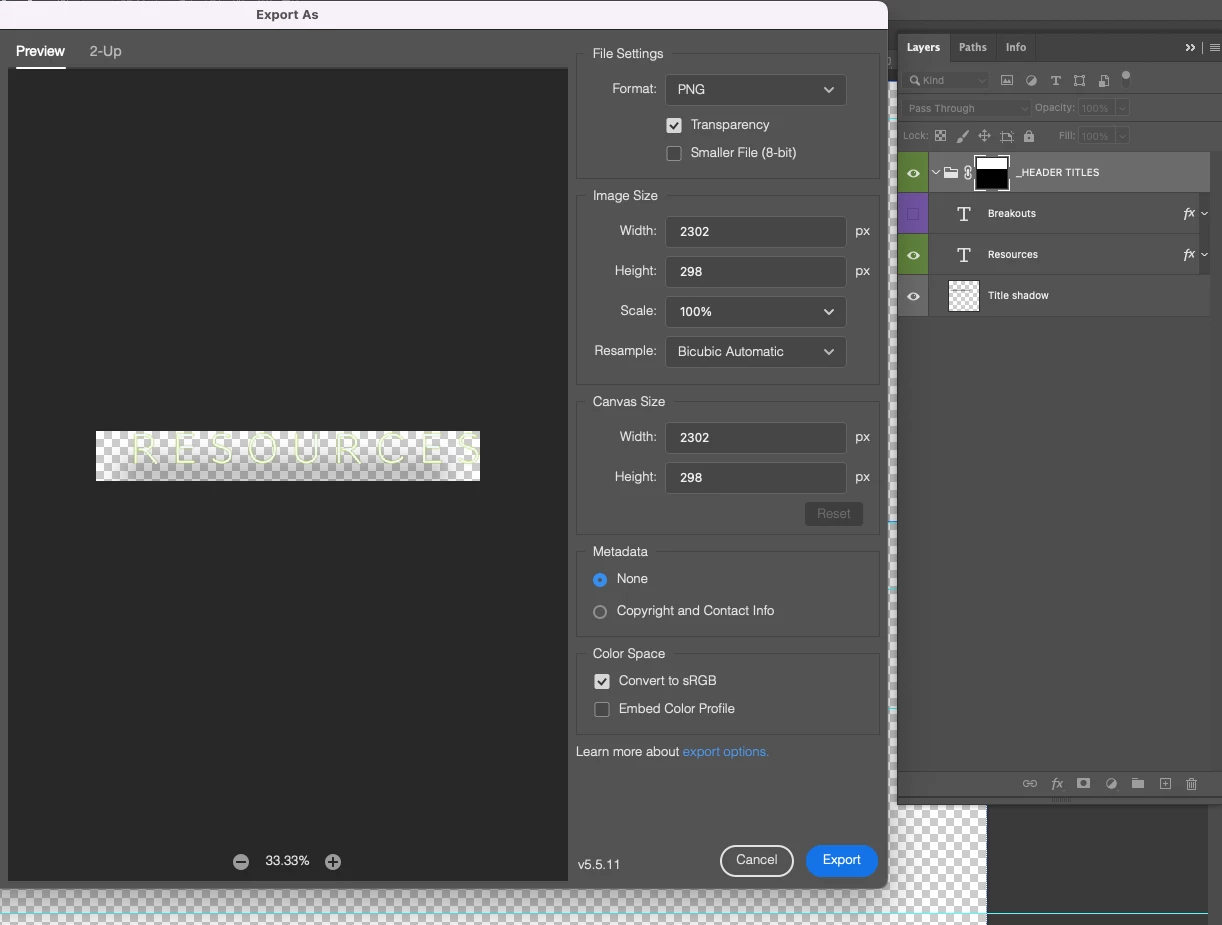Switch to Paths panel tab
This screenshot has width=1222, height=925.
[972, 47]
